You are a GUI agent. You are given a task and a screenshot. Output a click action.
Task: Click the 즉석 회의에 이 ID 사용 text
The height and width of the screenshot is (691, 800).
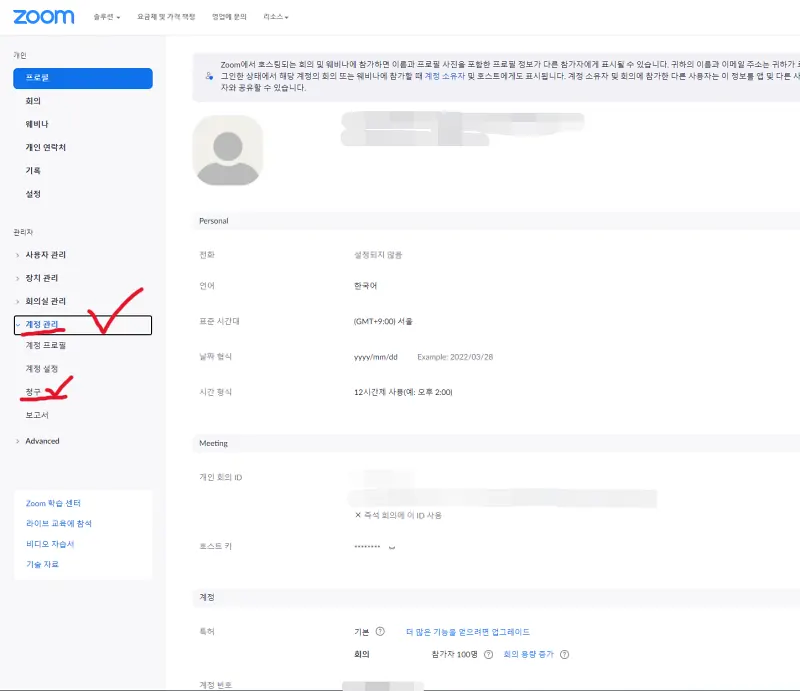pyautogui.click(x=403, y=515)
